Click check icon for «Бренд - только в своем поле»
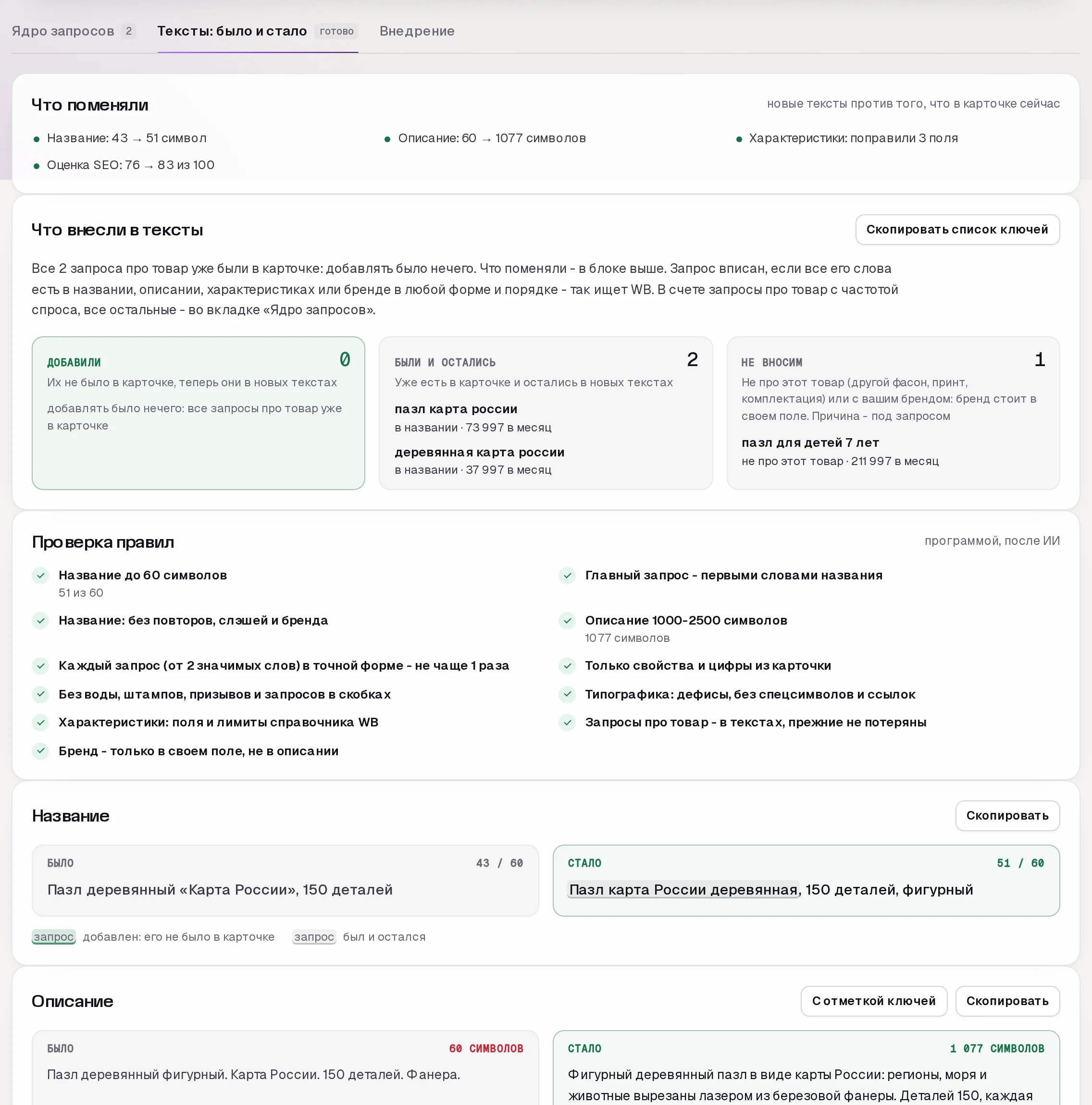1092x1105 pixels. point(41,751)
